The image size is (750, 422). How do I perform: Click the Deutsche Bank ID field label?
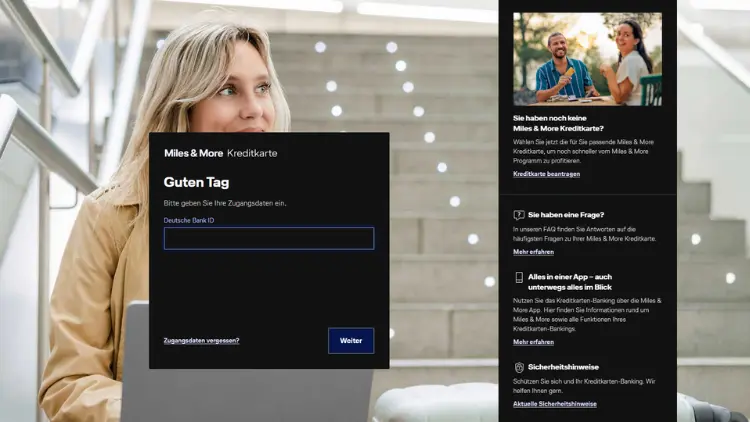[x=189, y=221]
